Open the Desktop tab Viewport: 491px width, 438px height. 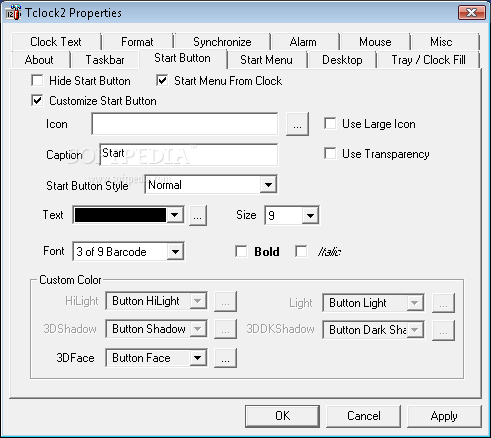[x=342, y=60]
